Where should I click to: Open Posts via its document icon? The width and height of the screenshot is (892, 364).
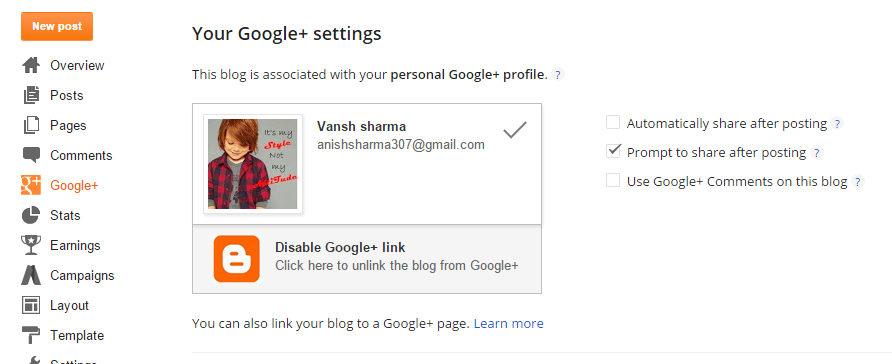point(31,96)
